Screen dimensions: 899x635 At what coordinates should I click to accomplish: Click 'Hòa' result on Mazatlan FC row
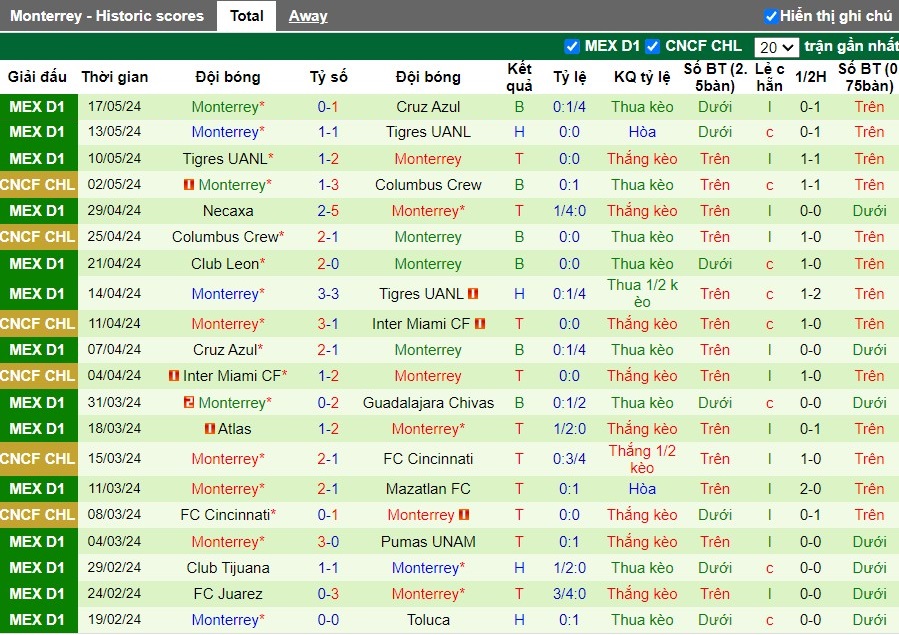[642, 489]
